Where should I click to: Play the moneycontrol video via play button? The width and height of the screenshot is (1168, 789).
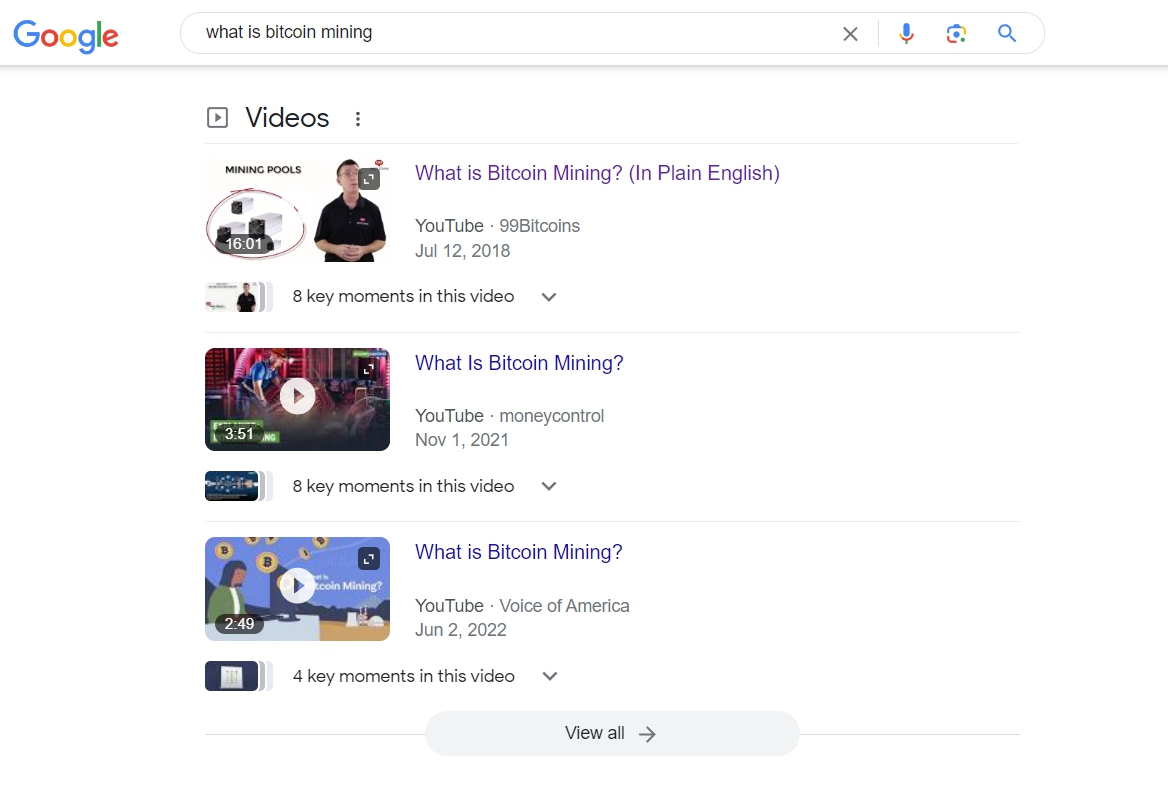pos(297,396)
